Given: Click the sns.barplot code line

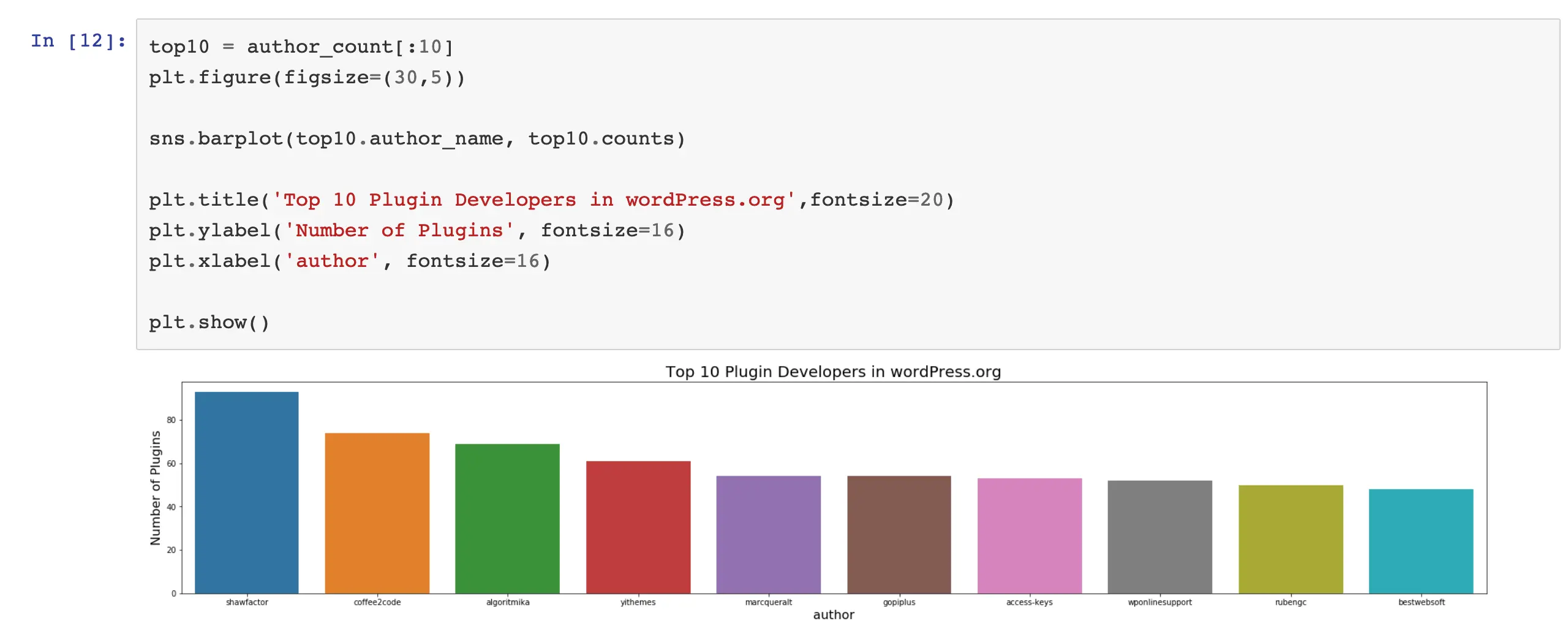Looking at the screenshot, I should click(x=417, y=139).
